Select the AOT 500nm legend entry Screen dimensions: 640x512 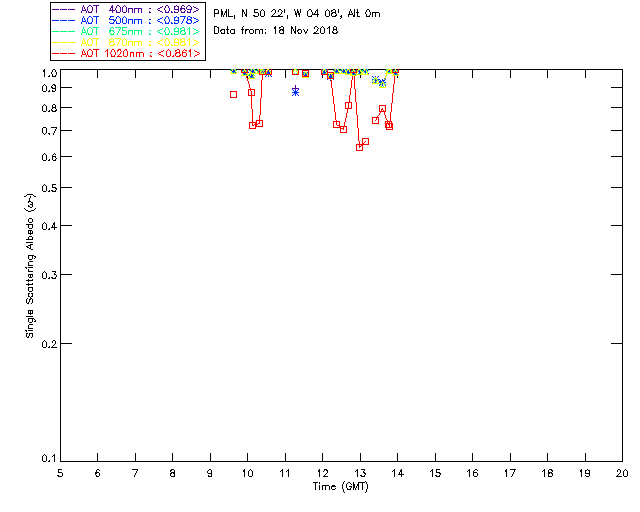[x=126, y=20]
